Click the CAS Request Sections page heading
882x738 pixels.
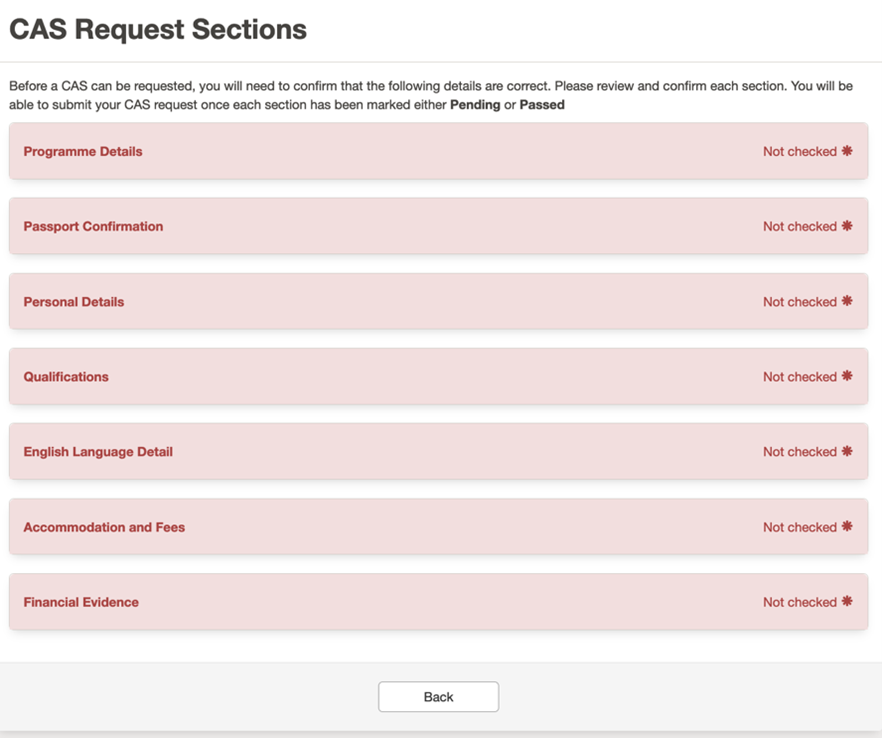pyautogui.click(x=158, y=29)
